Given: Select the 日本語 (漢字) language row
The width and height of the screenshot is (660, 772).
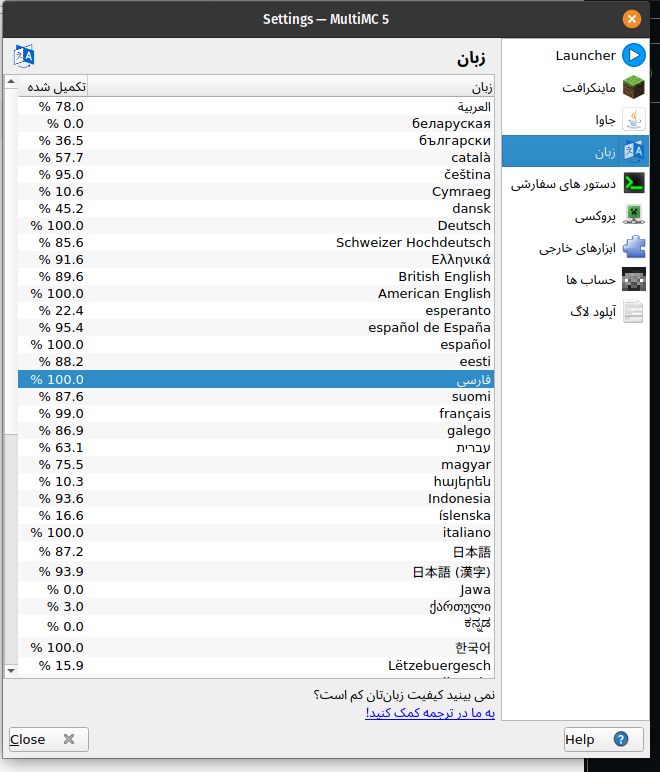Looking at the screenshot, I should point(256,571).
